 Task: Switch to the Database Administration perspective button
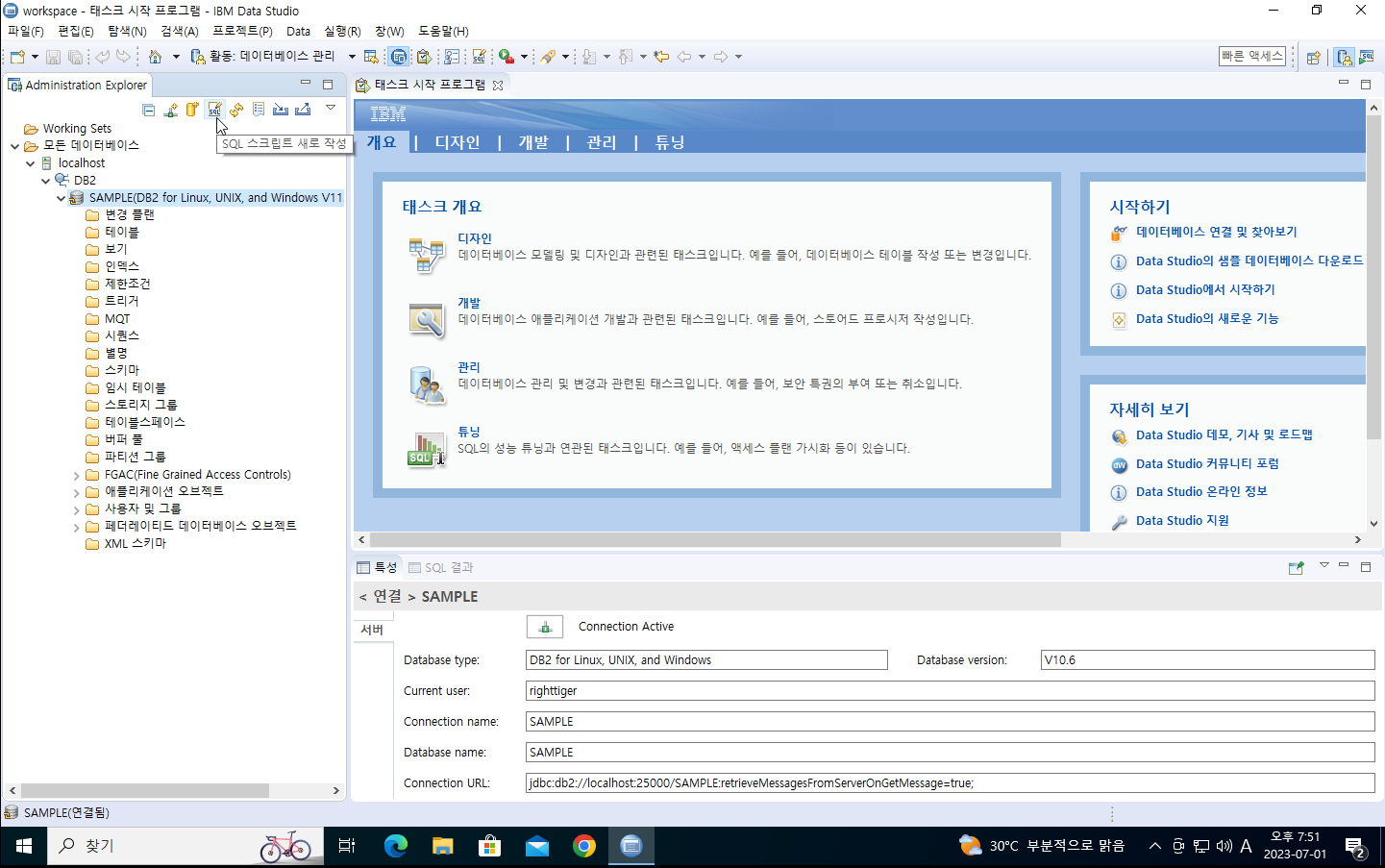pos(1345,57)
